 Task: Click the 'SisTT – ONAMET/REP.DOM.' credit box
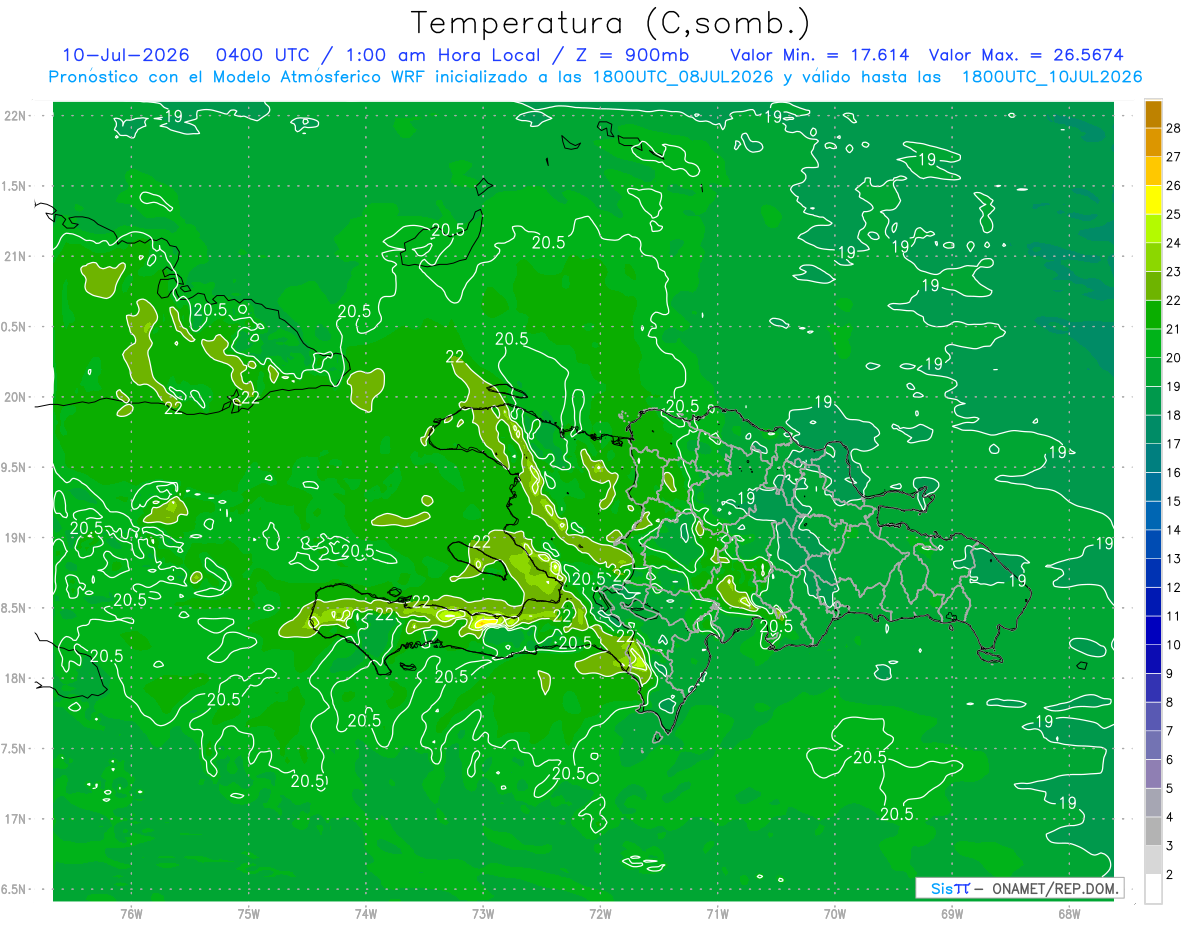tap(1019, 888)
